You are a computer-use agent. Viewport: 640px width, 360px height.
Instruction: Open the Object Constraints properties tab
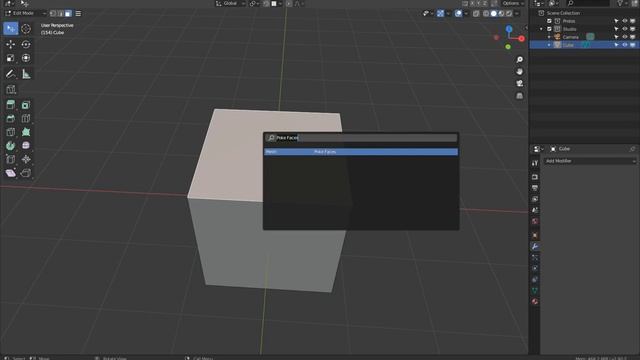point(535,280)
